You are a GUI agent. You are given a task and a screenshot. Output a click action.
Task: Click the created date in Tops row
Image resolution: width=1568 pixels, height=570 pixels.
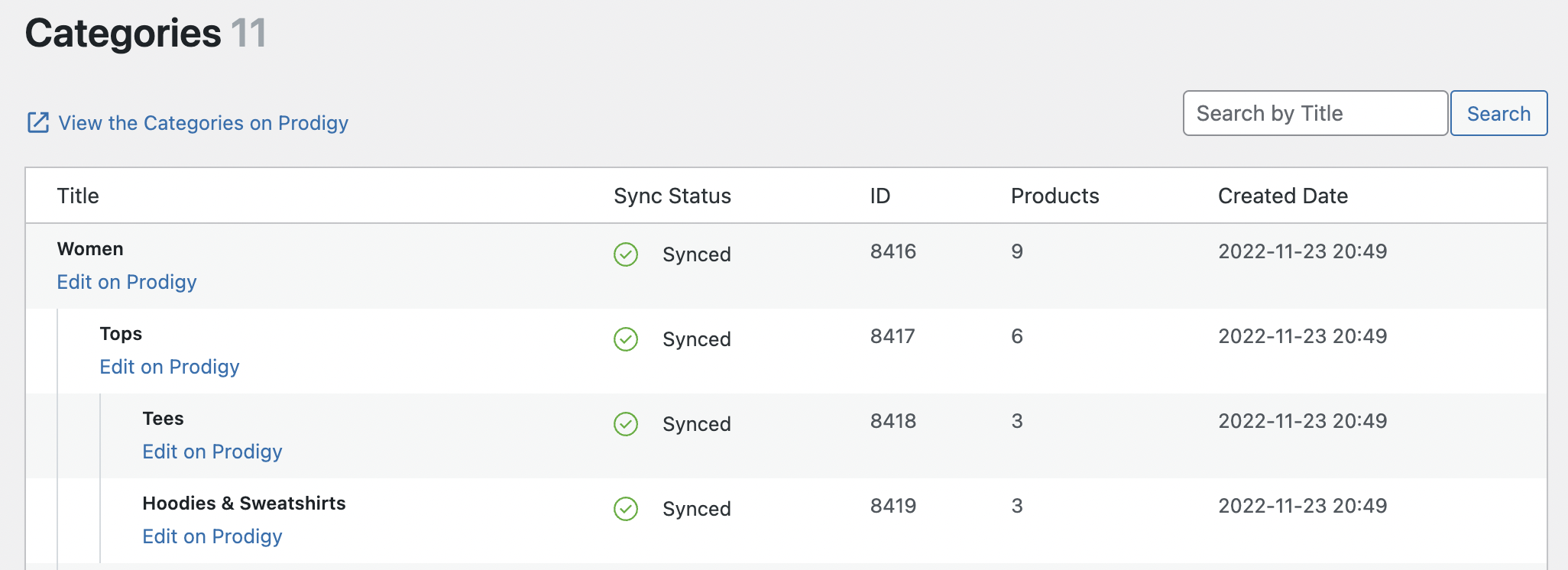pyautogui.click(x=1303, y=336)
